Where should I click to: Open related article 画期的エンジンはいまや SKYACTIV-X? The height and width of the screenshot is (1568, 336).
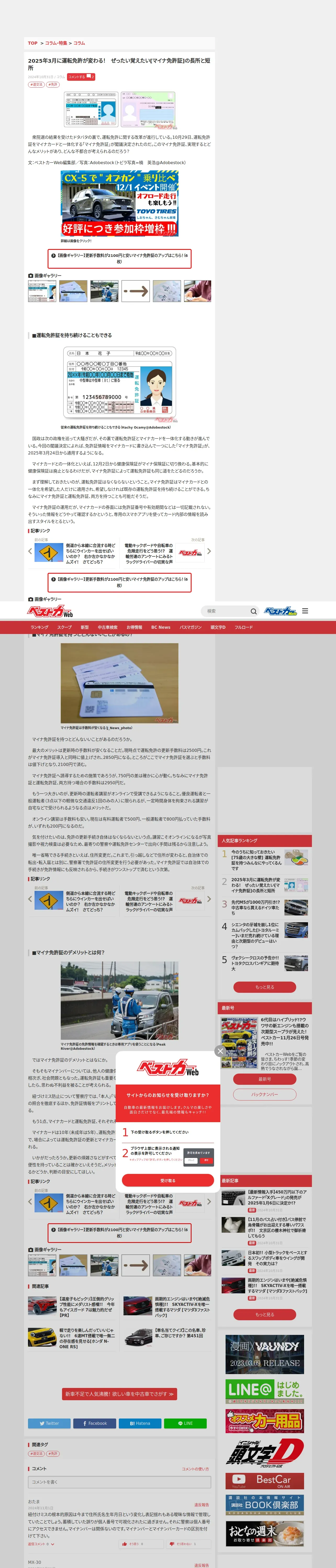[x=167, y=1307]
